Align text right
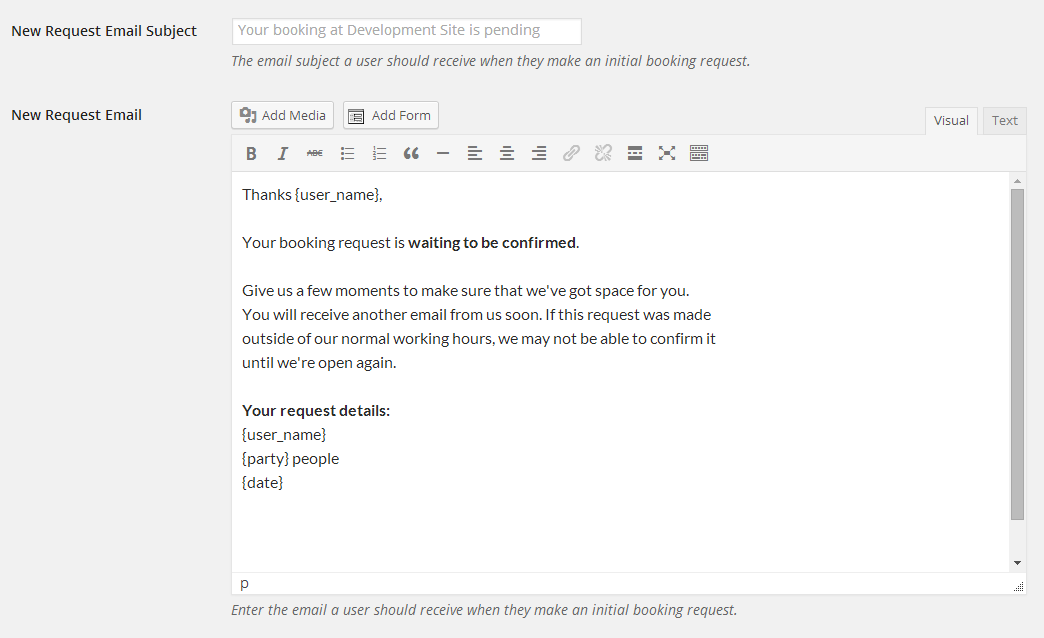Image resolution: width=1044 pixels, height=638 pixels. click(x=539, y=153)
